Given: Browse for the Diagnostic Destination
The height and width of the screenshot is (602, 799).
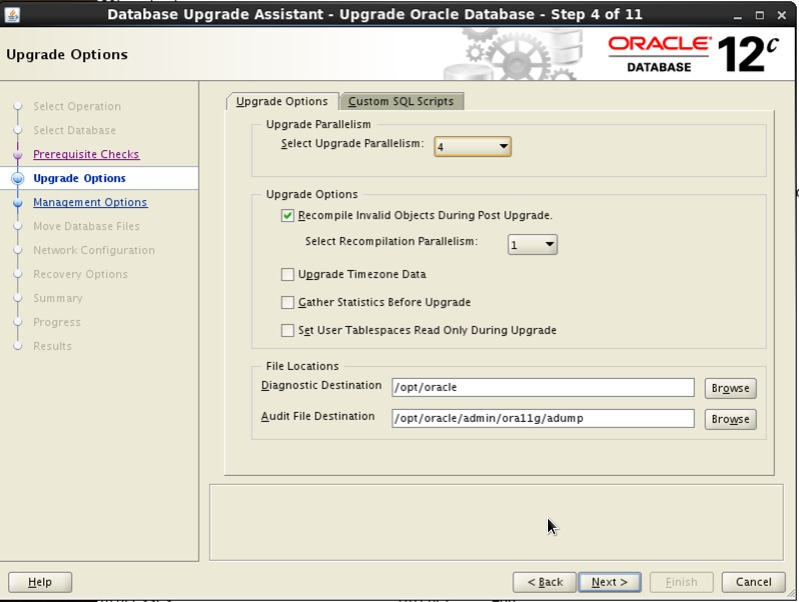Looking at the screenshot, I should [x=730, y=388].
